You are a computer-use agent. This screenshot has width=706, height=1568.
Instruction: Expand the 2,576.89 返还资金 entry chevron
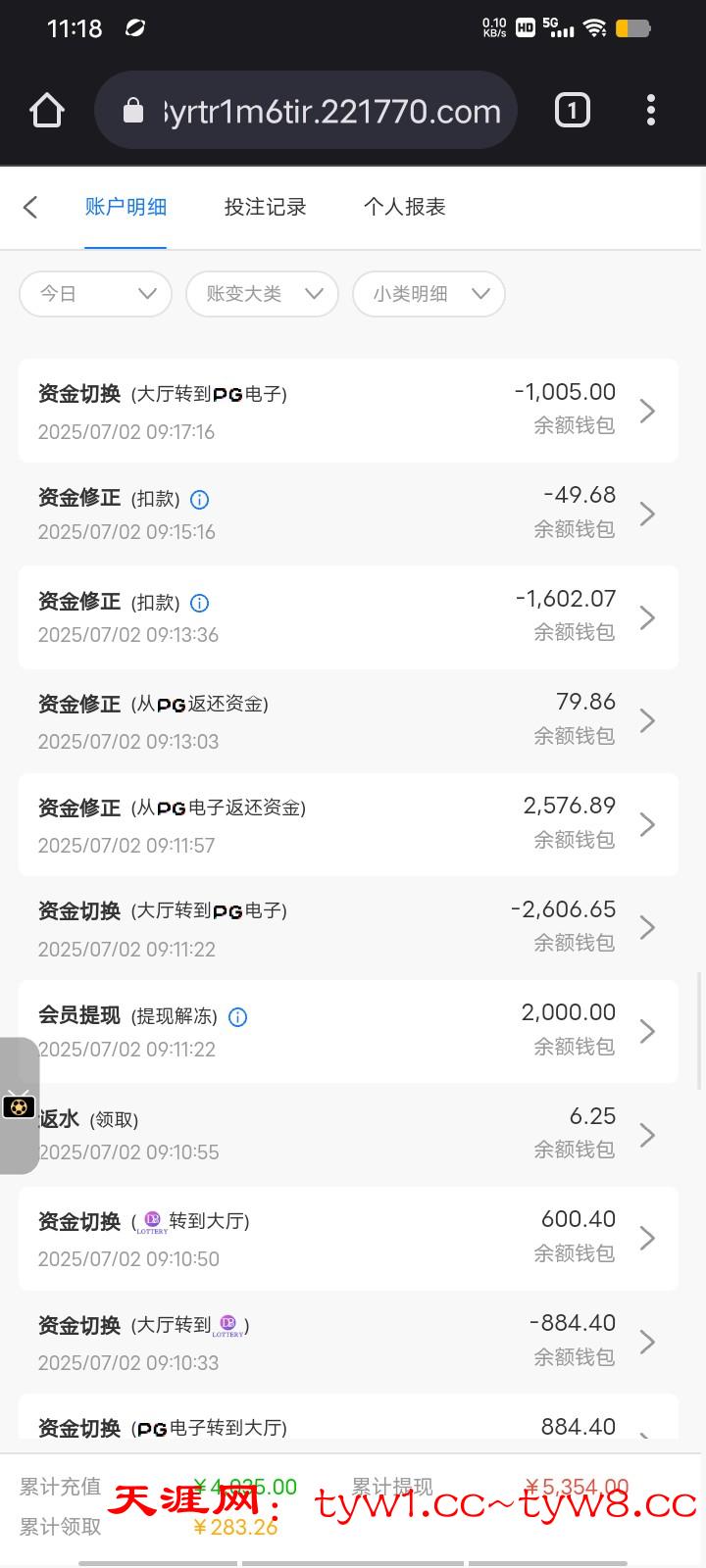pyautogui.click(x=647, y=825)
